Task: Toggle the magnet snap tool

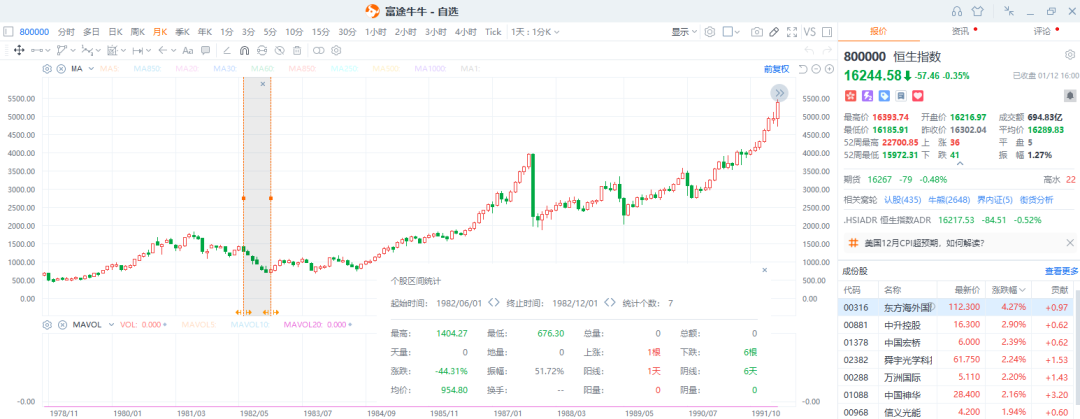Action: coord(244,50)
